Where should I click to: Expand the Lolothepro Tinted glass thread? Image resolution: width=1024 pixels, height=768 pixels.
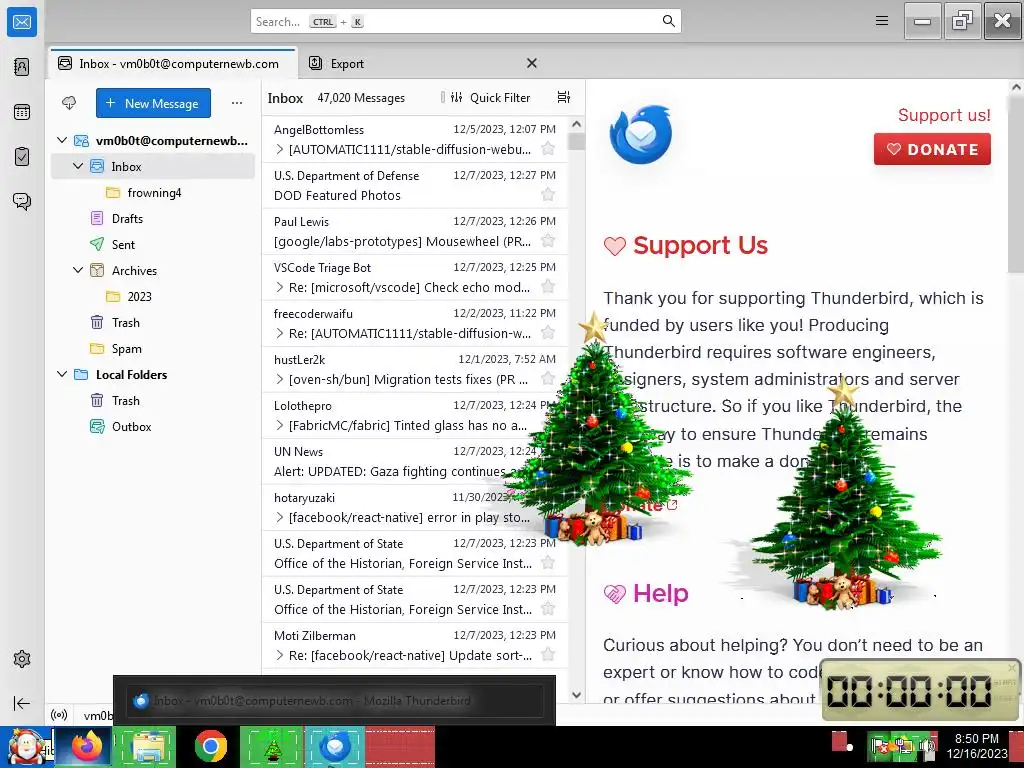point(280,425)
